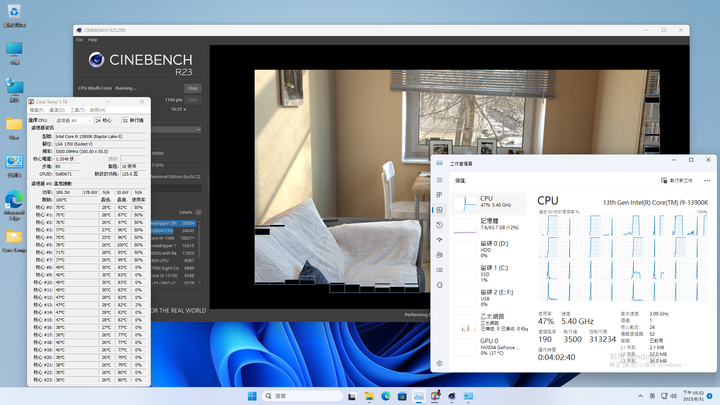
Task: Select the 24243 score ranking row in Cinebench
Action: coord(174,231)
